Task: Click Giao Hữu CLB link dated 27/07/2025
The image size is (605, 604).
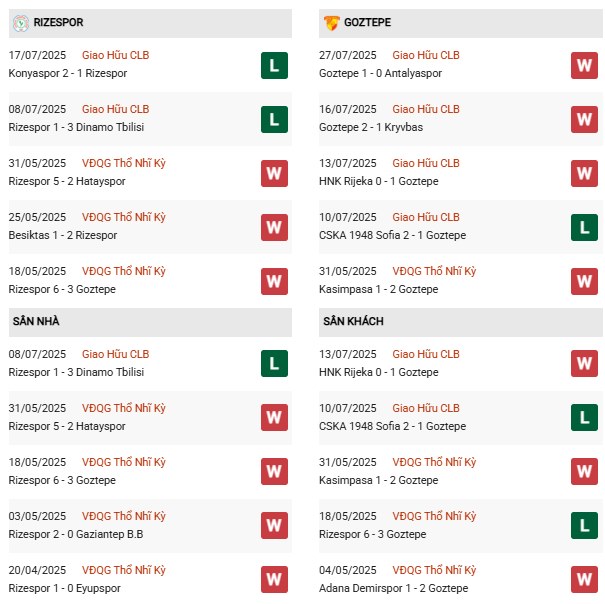Action: (426, 55)
